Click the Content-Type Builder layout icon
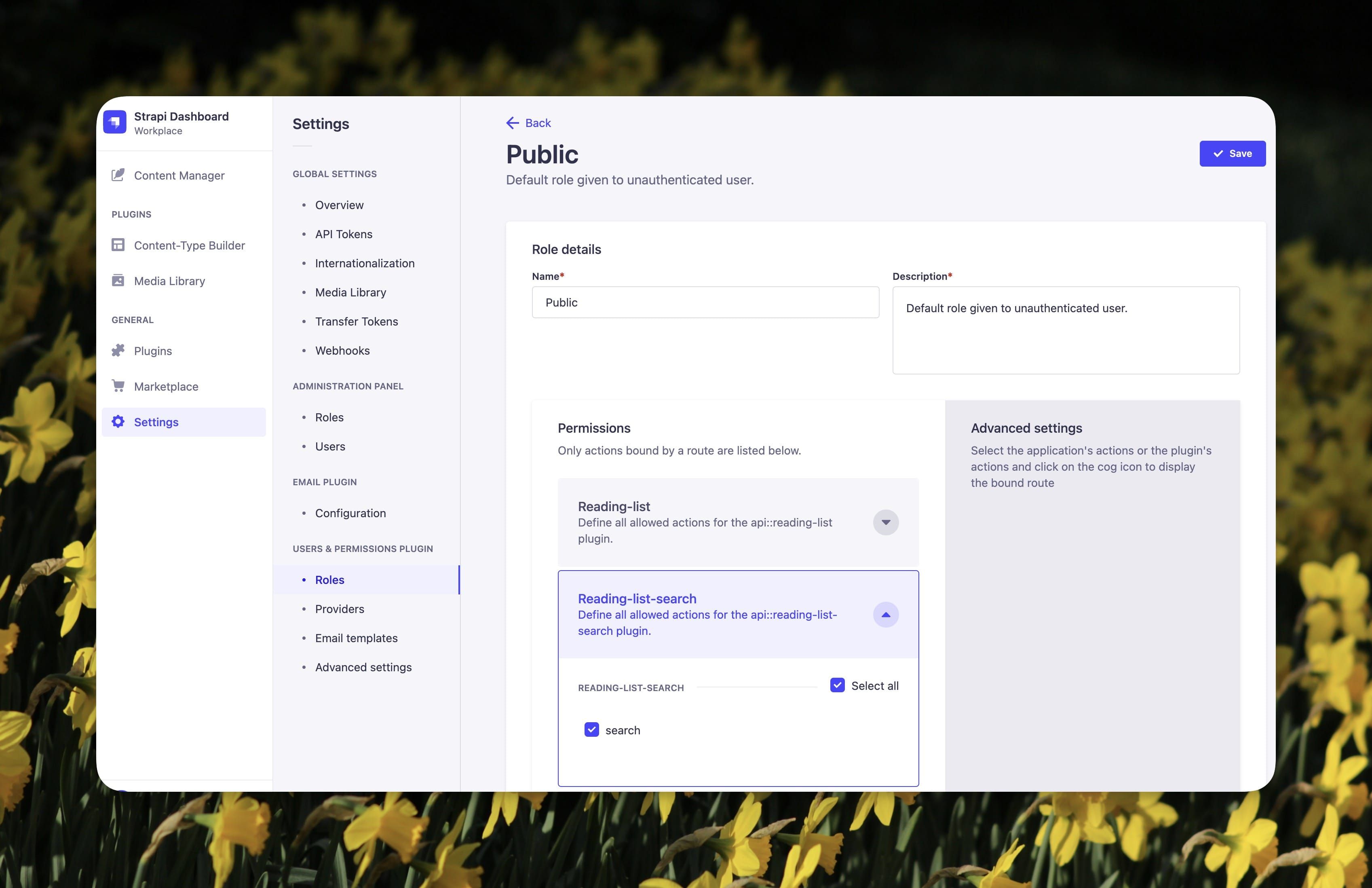This screenshot has height=888, width=1372. coord(118,245)
